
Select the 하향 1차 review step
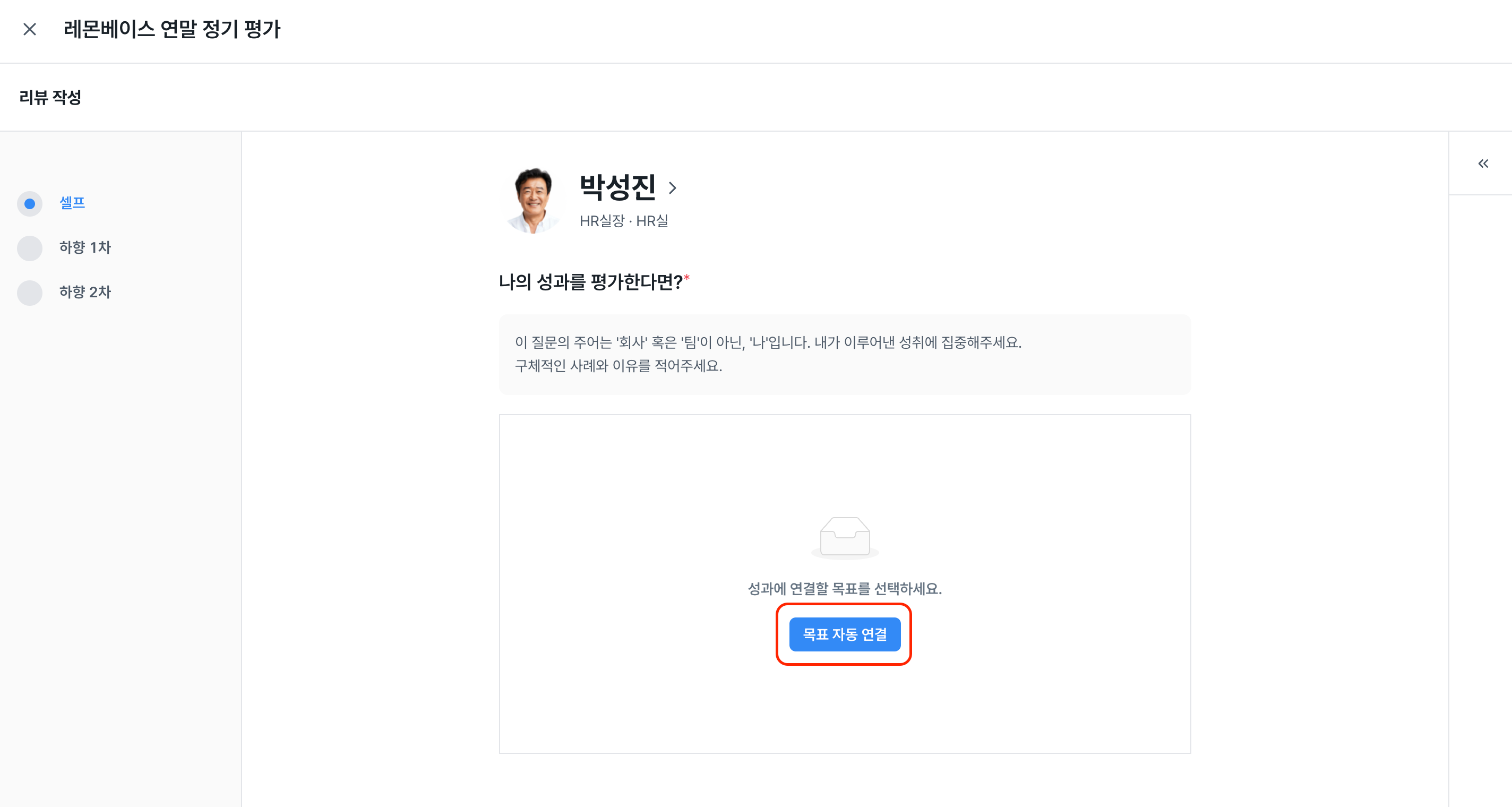click(85, 247)
